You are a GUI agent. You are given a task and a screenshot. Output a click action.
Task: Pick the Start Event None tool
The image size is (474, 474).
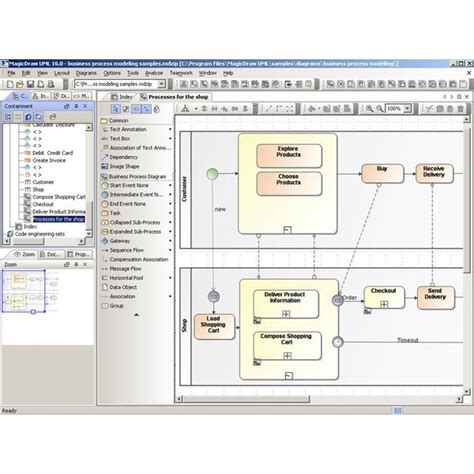[129, 185]
